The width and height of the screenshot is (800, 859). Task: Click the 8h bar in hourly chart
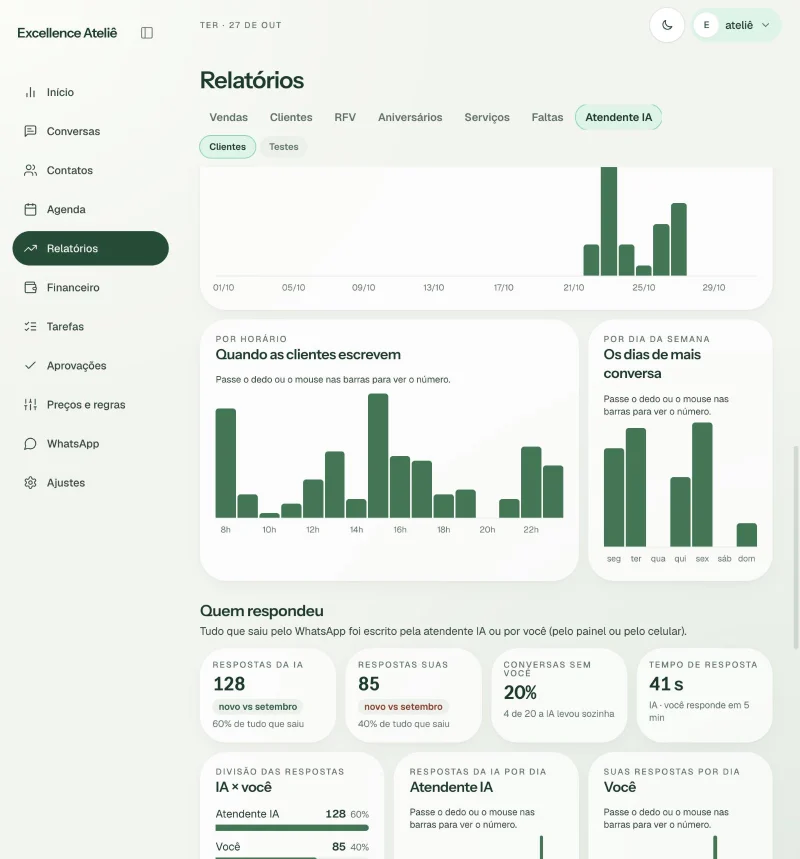pyautogui.click(x=226, y=463)
